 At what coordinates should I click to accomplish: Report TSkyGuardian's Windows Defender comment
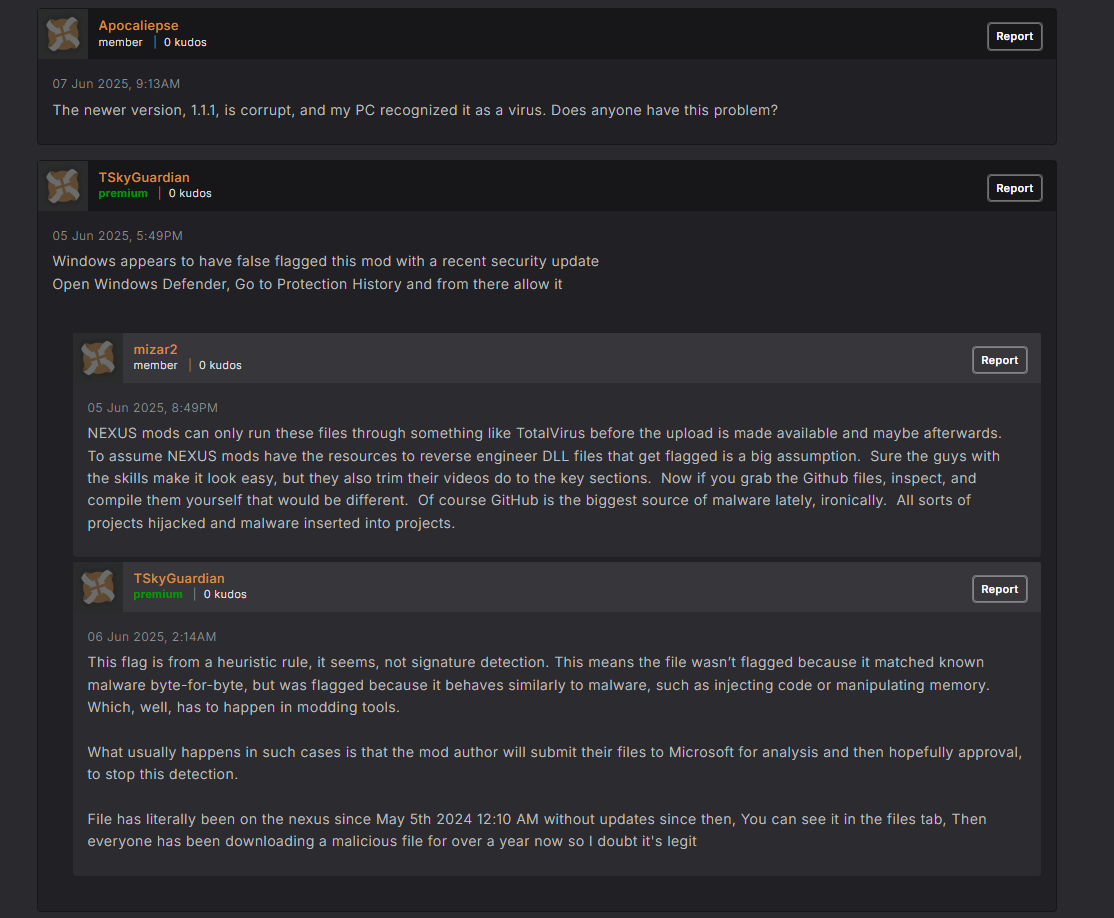tap(1014, 188)
